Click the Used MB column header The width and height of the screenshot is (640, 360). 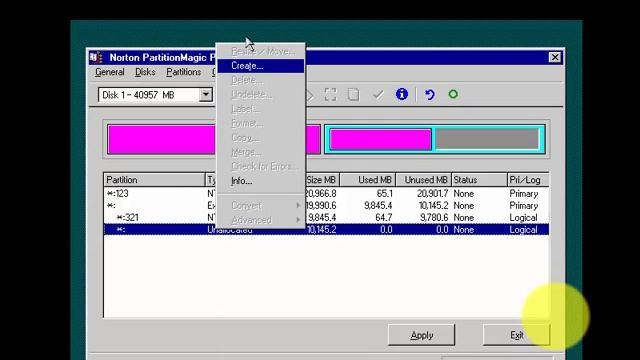[368, 180]
